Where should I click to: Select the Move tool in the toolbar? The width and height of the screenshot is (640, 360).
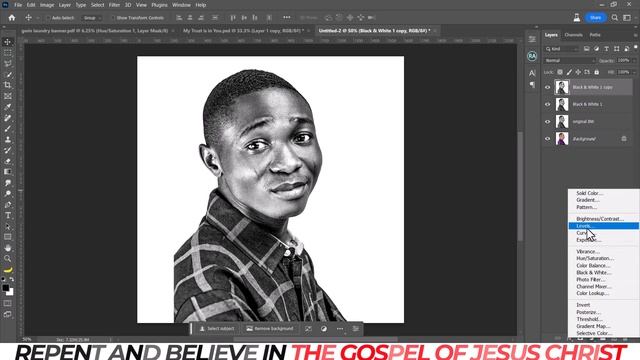click(x=7, y=42)
